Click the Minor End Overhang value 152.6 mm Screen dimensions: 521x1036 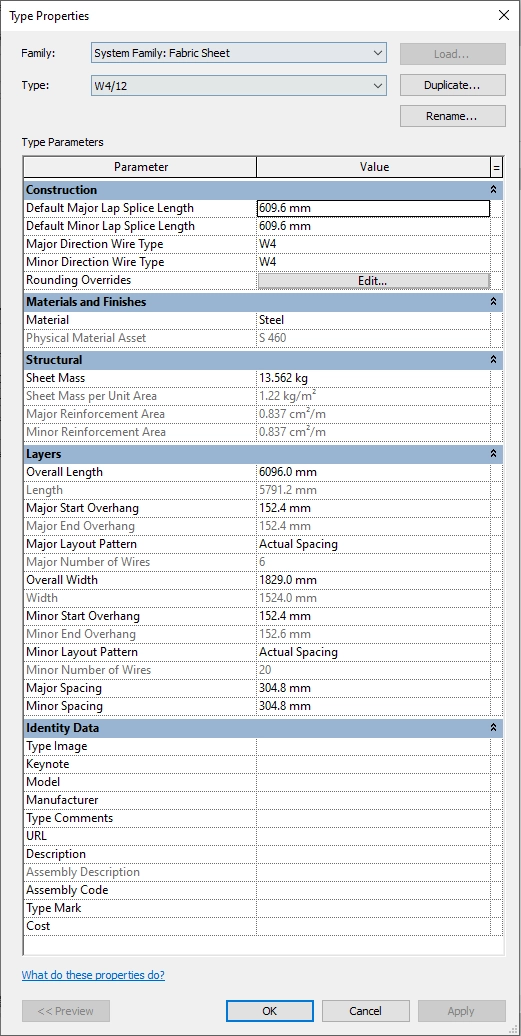(373, 634)
